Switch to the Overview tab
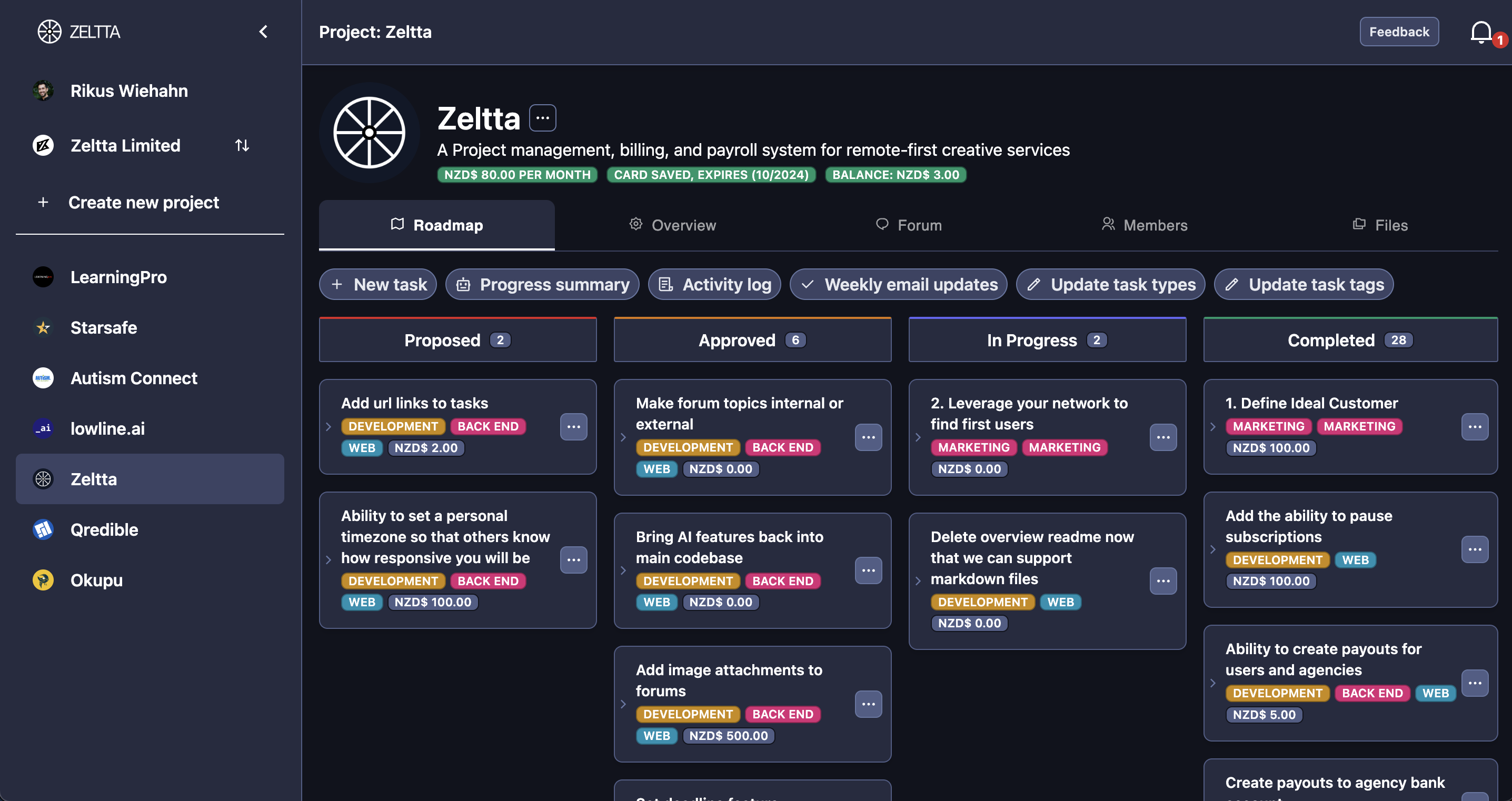 673,225
